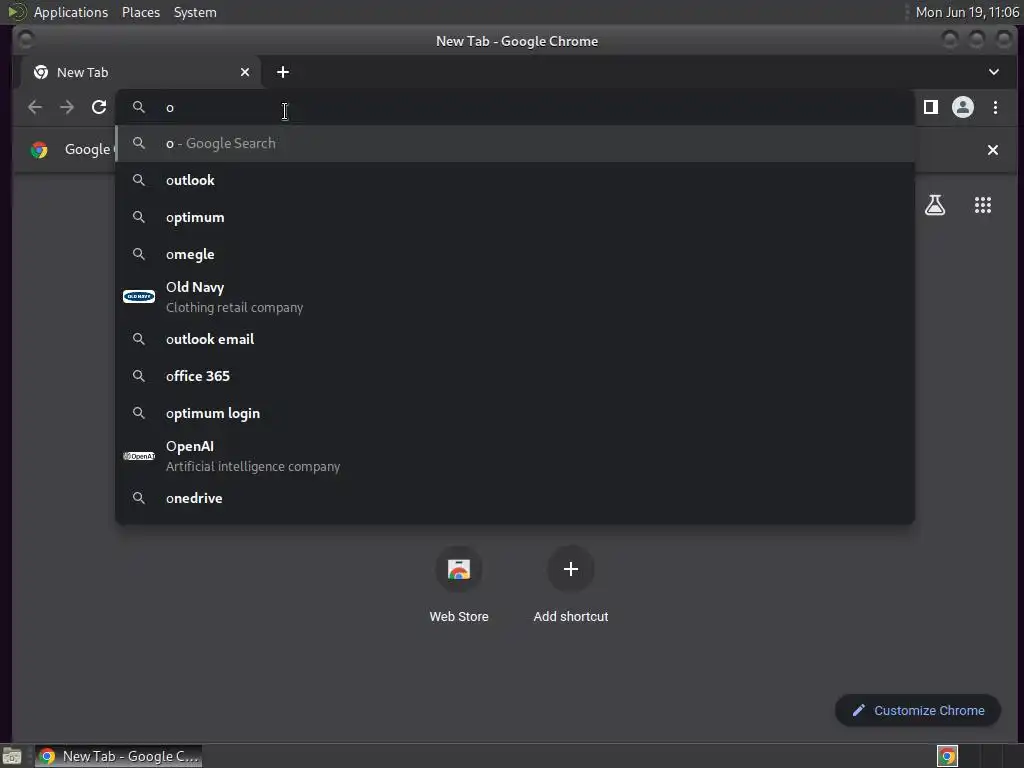Open the Places menu

coord(141,12)
